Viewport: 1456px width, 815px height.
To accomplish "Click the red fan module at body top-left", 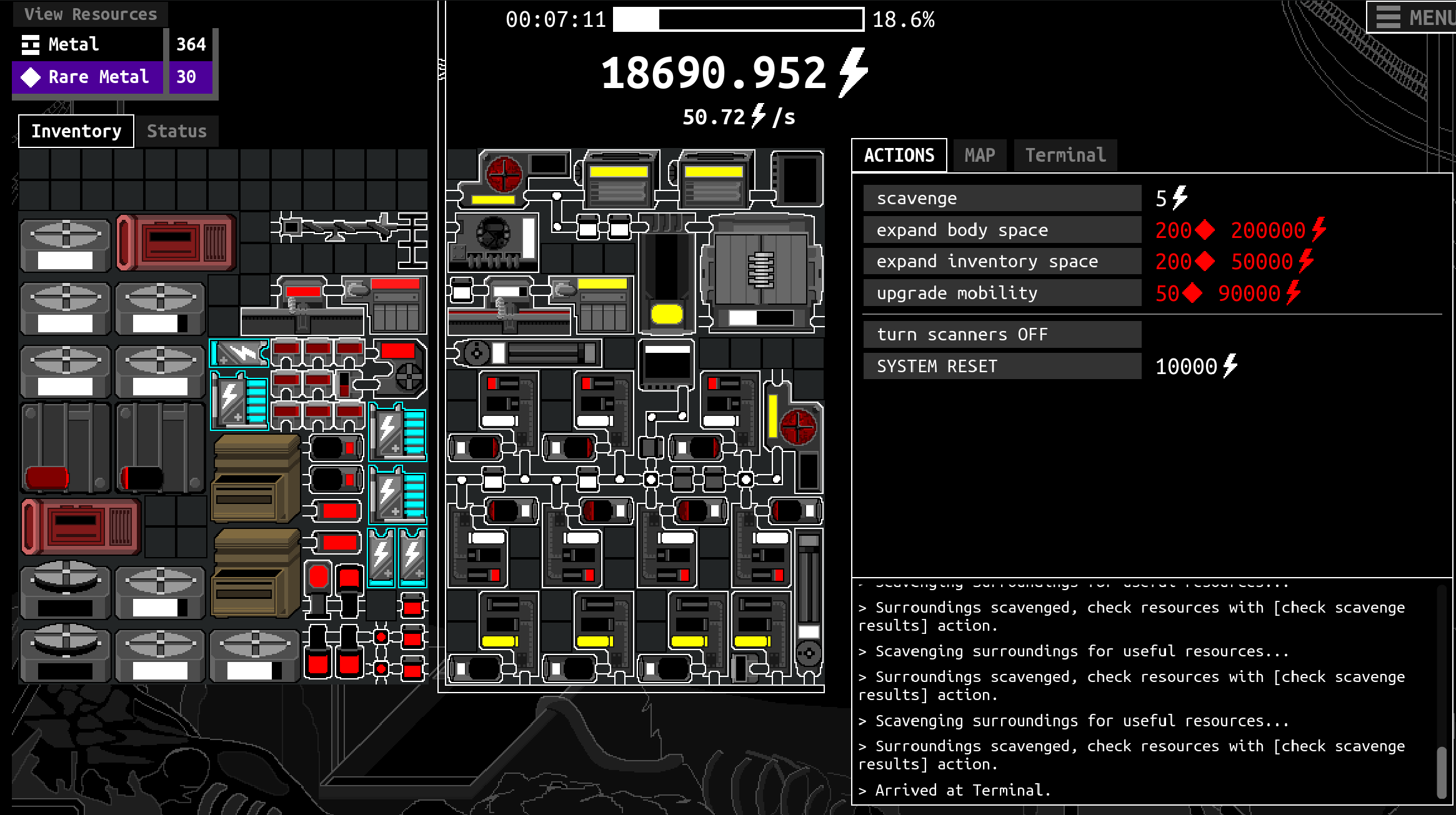I will (514, 178).
